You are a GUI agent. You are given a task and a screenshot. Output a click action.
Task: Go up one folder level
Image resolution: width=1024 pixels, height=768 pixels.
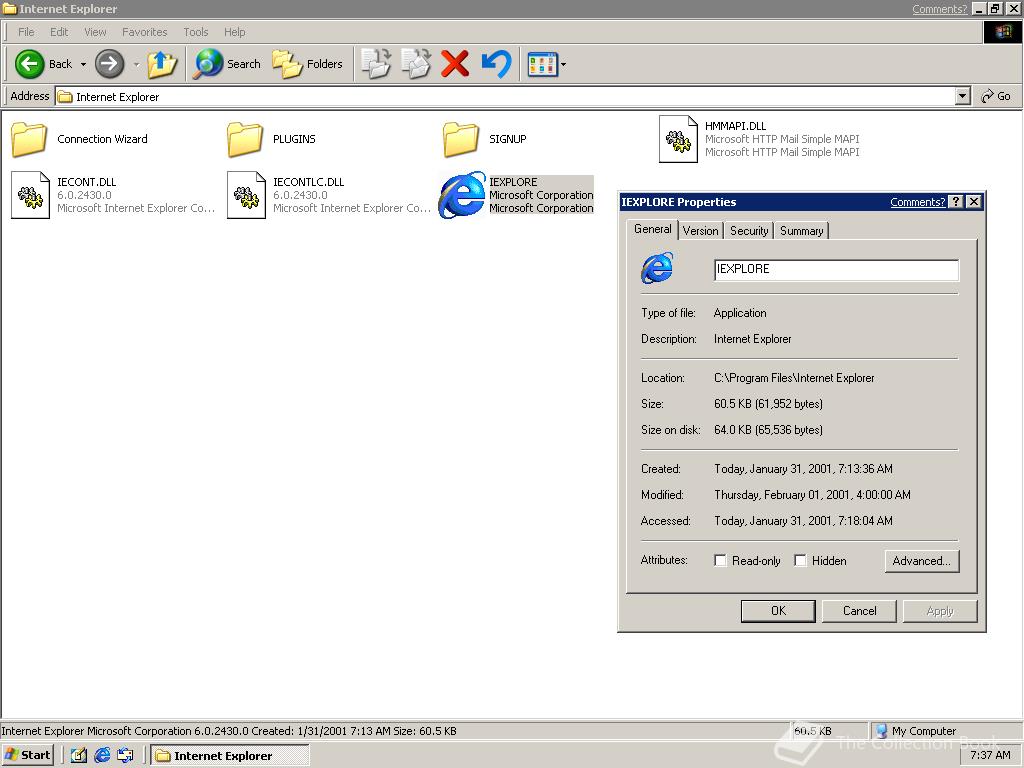(162, 64)
